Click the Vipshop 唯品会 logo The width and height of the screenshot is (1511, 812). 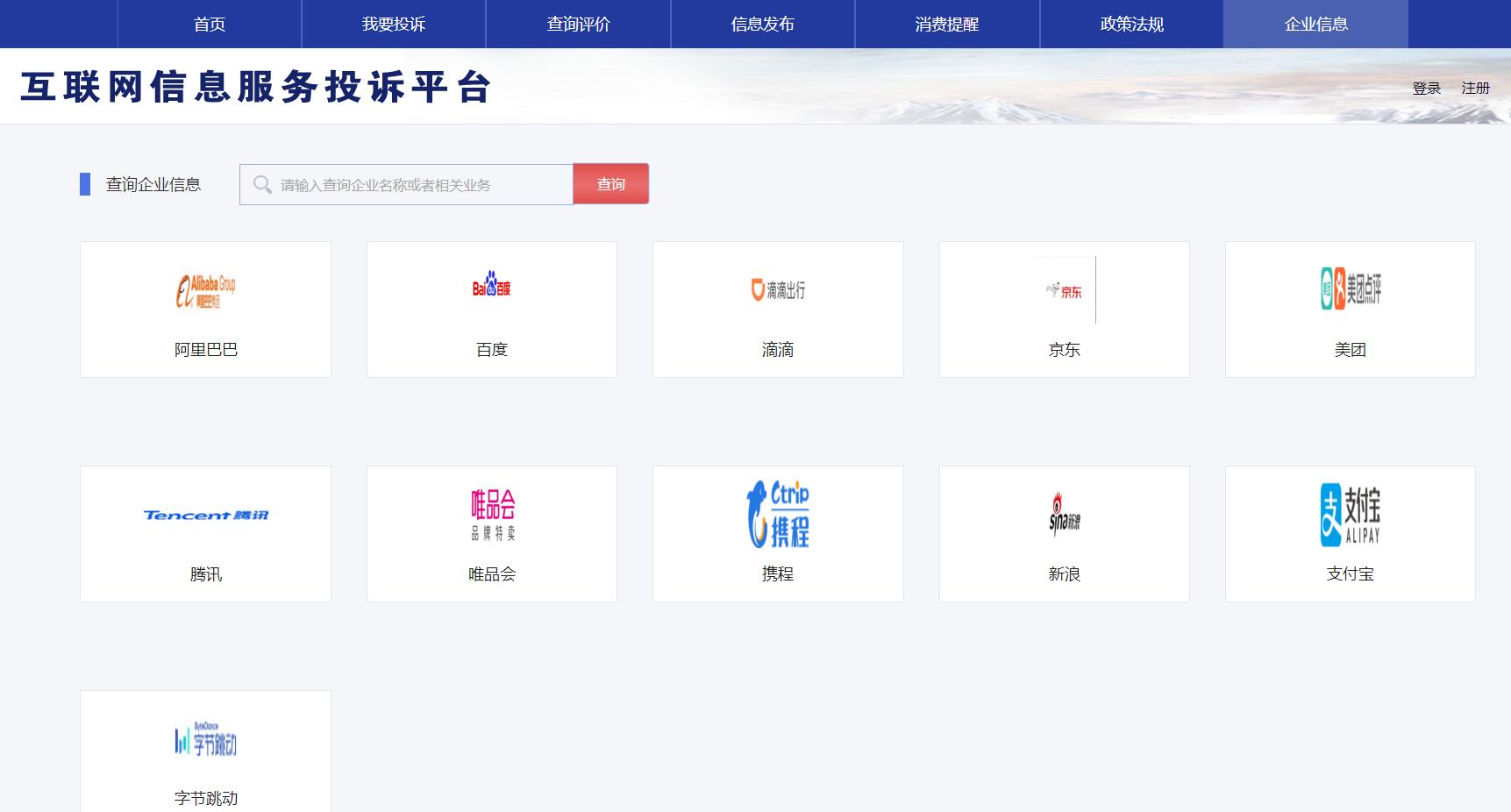point(492,514)
